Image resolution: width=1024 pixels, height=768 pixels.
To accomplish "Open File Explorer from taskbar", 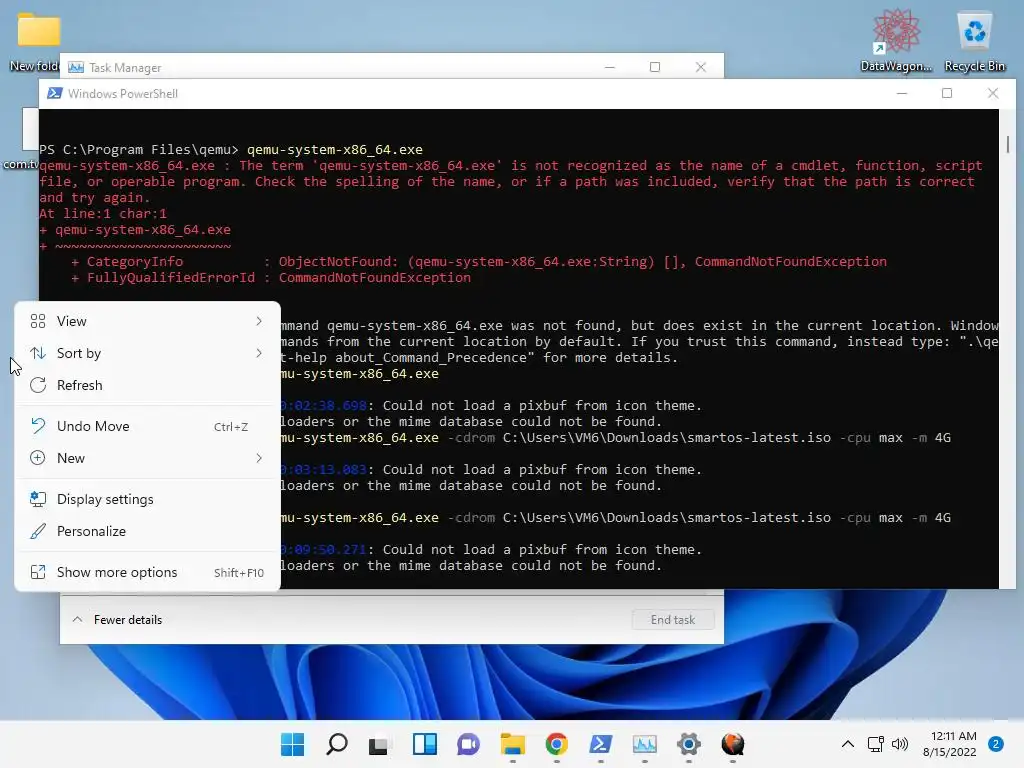I will [x=513, y=744].
